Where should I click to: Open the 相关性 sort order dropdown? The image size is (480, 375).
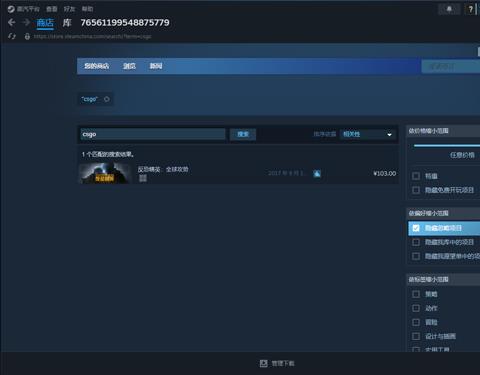(x=368, y=134)
